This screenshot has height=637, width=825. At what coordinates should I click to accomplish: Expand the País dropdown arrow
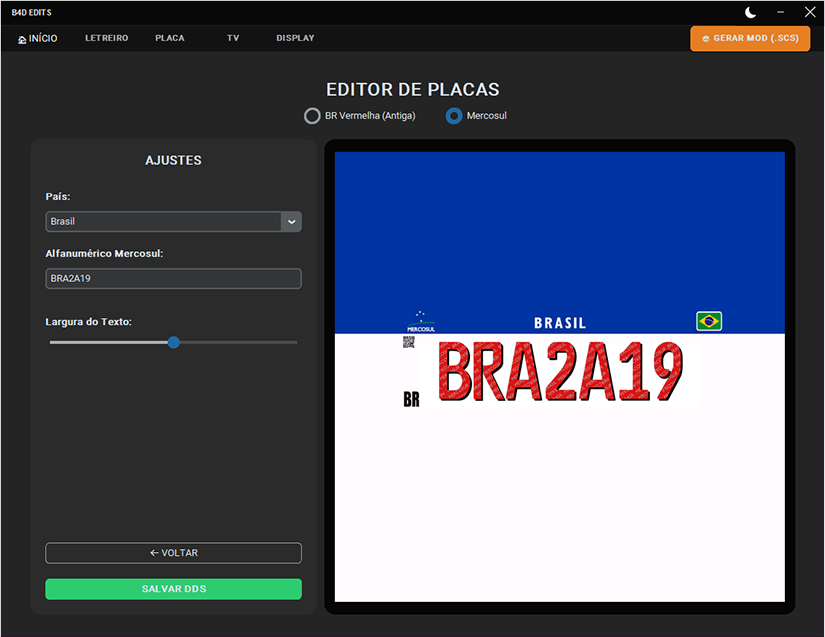[291, 221]
